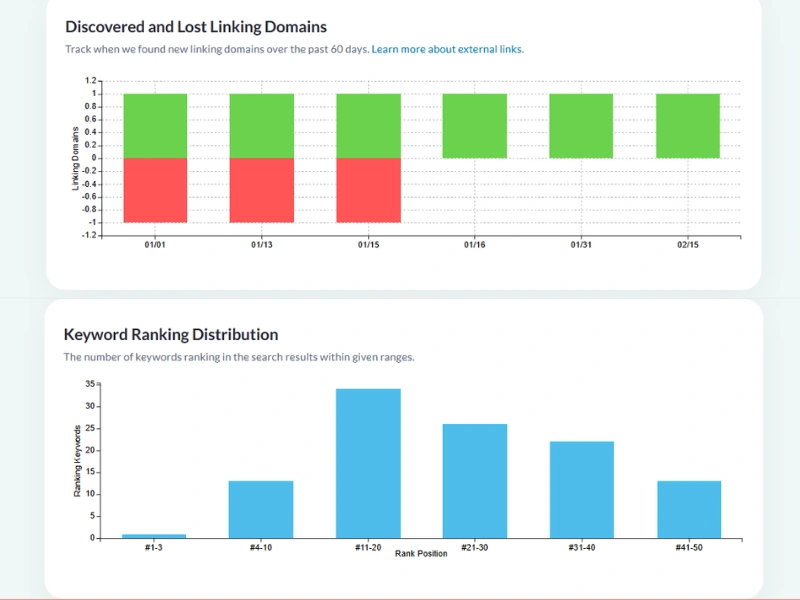800x600 pixels.
Task: Click the 'Discovered and Lost Linking Domains' heading
Action: click(x=196, y=27)
